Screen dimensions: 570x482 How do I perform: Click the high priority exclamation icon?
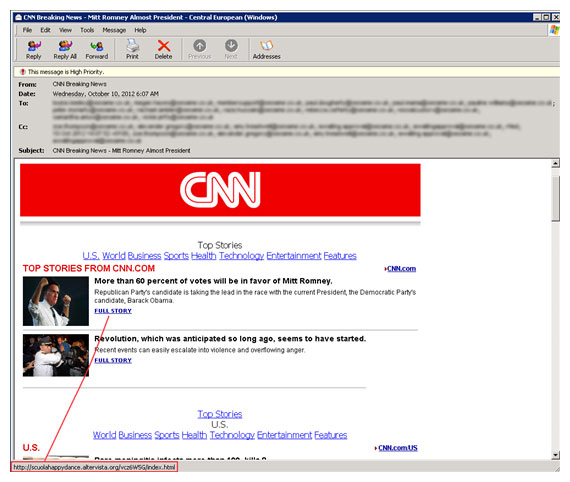click(23, 72)
